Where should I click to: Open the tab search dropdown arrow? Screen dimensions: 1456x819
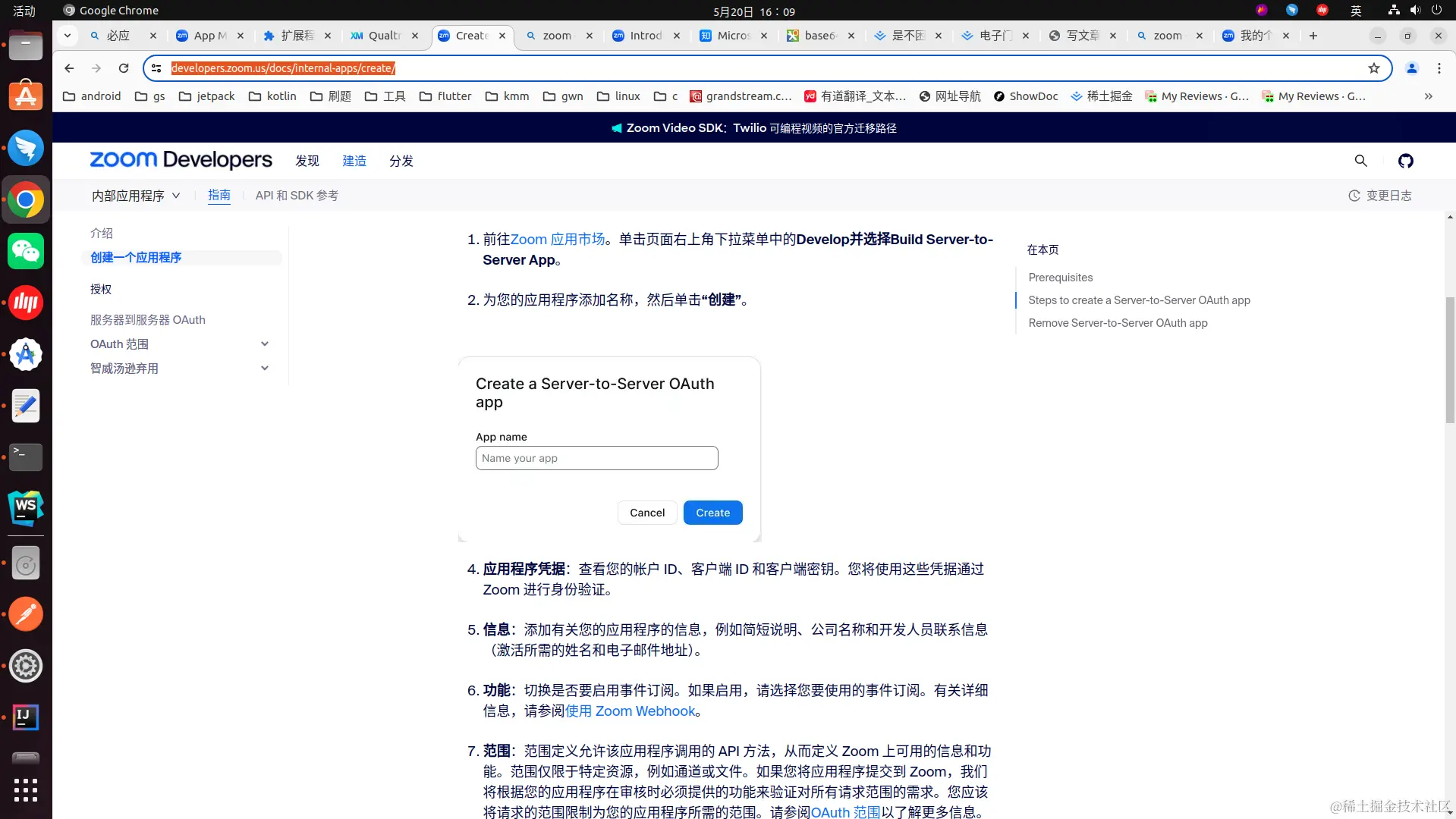(68, 36)
